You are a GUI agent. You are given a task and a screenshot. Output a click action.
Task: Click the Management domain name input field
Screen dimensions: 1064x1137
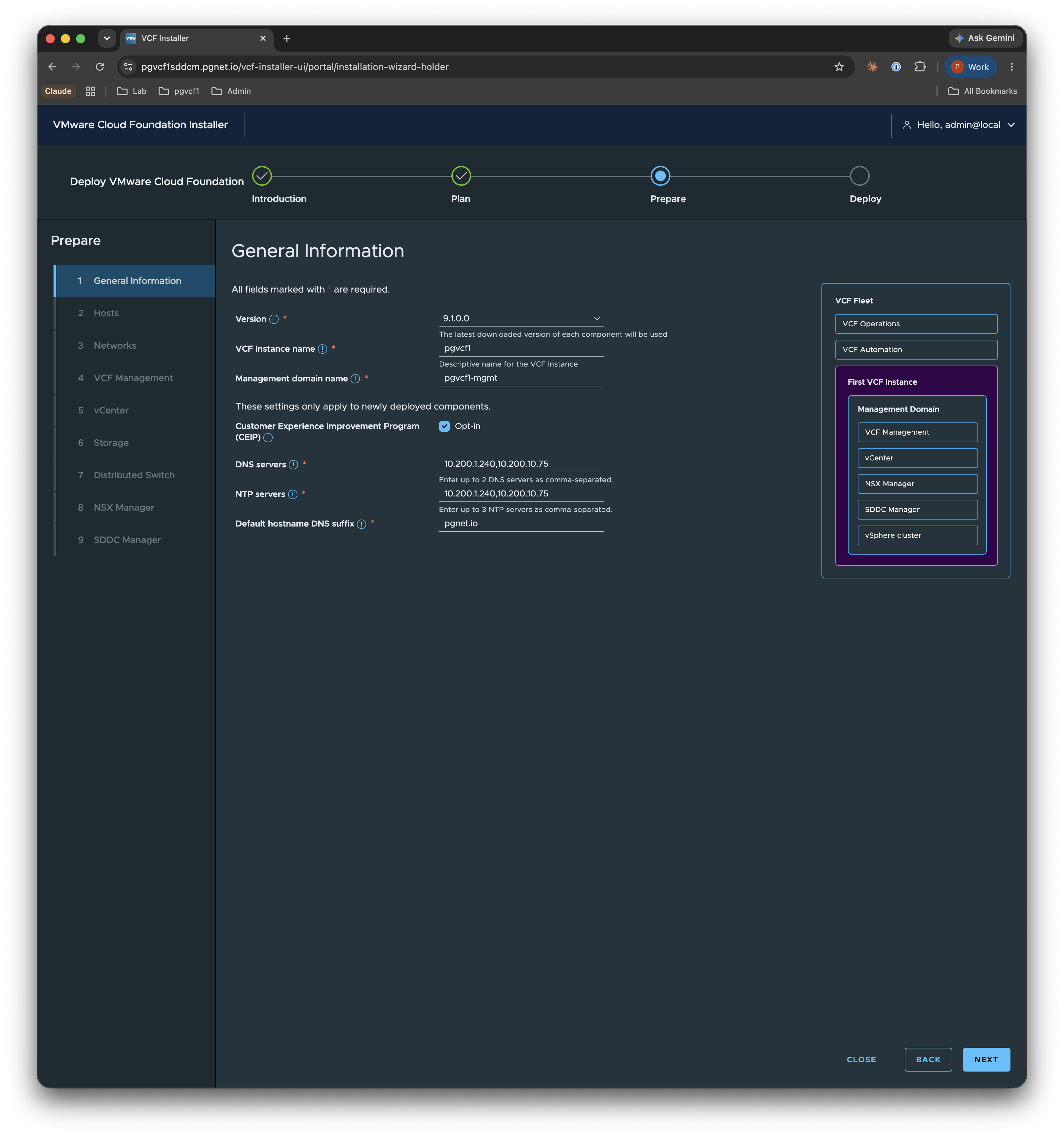click(x=521, y=378)
